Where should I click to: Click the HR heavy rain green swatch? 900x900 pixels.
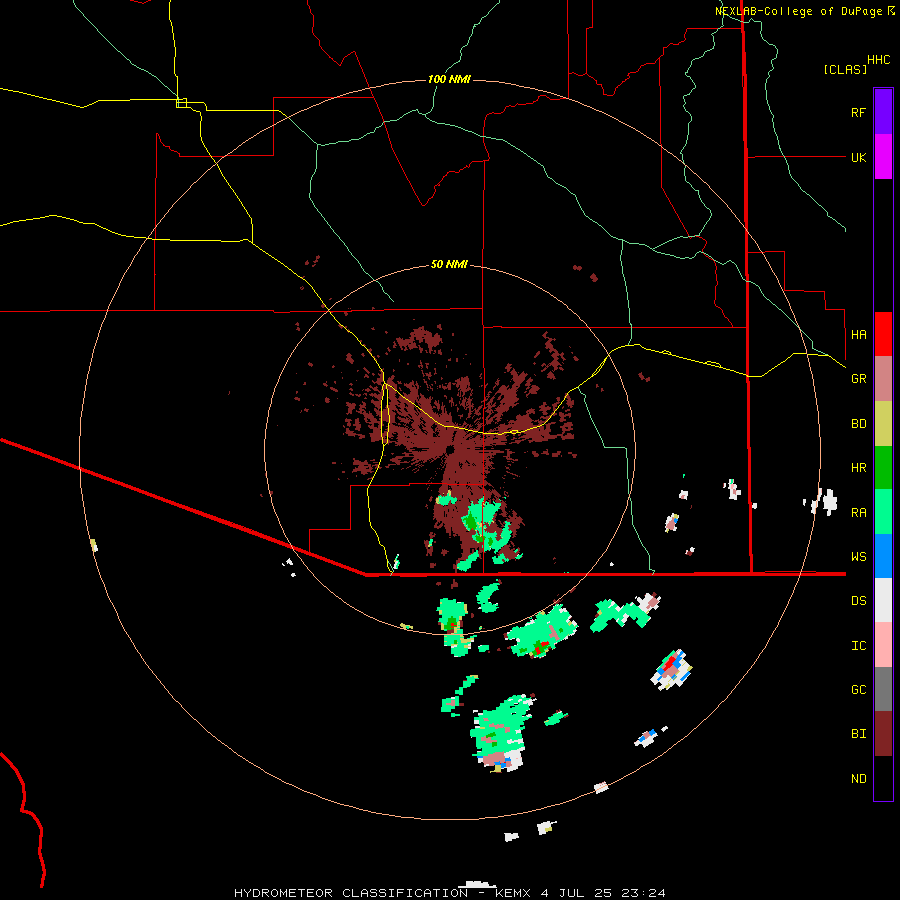[883, 467]
